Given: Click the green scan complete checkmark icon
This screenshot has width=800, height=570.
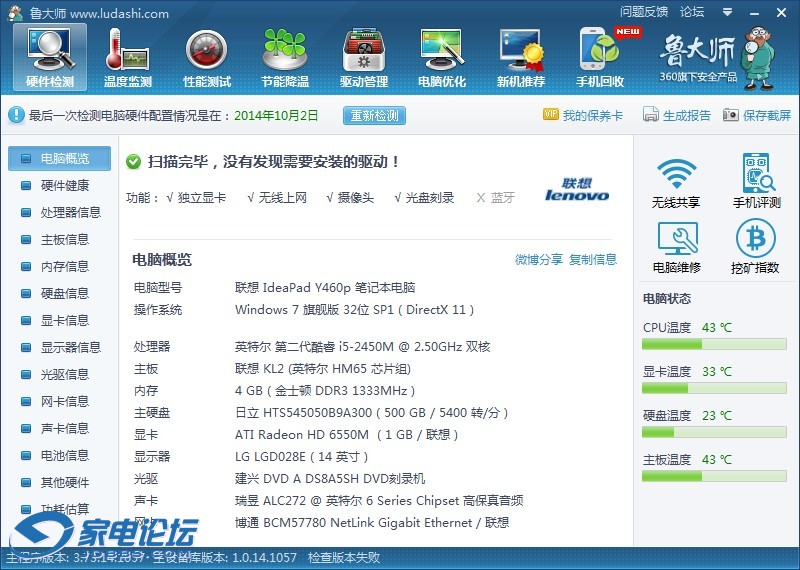Looking at the screenshot, I should click(x=133, y=162).
